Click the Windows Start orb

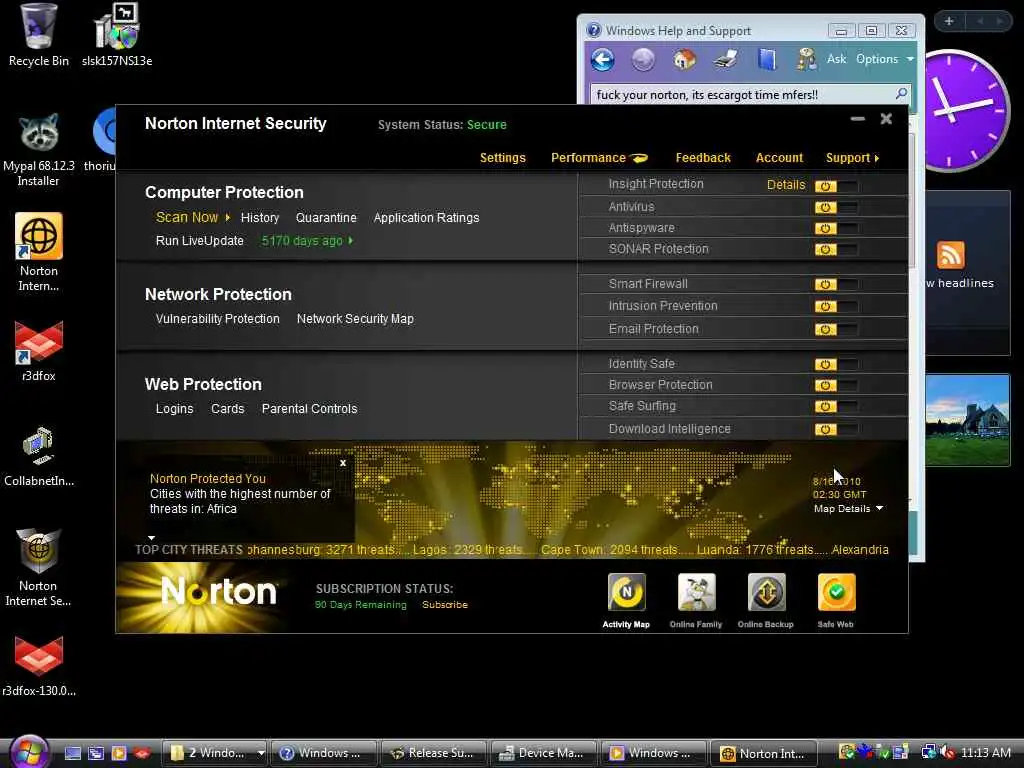29,752
